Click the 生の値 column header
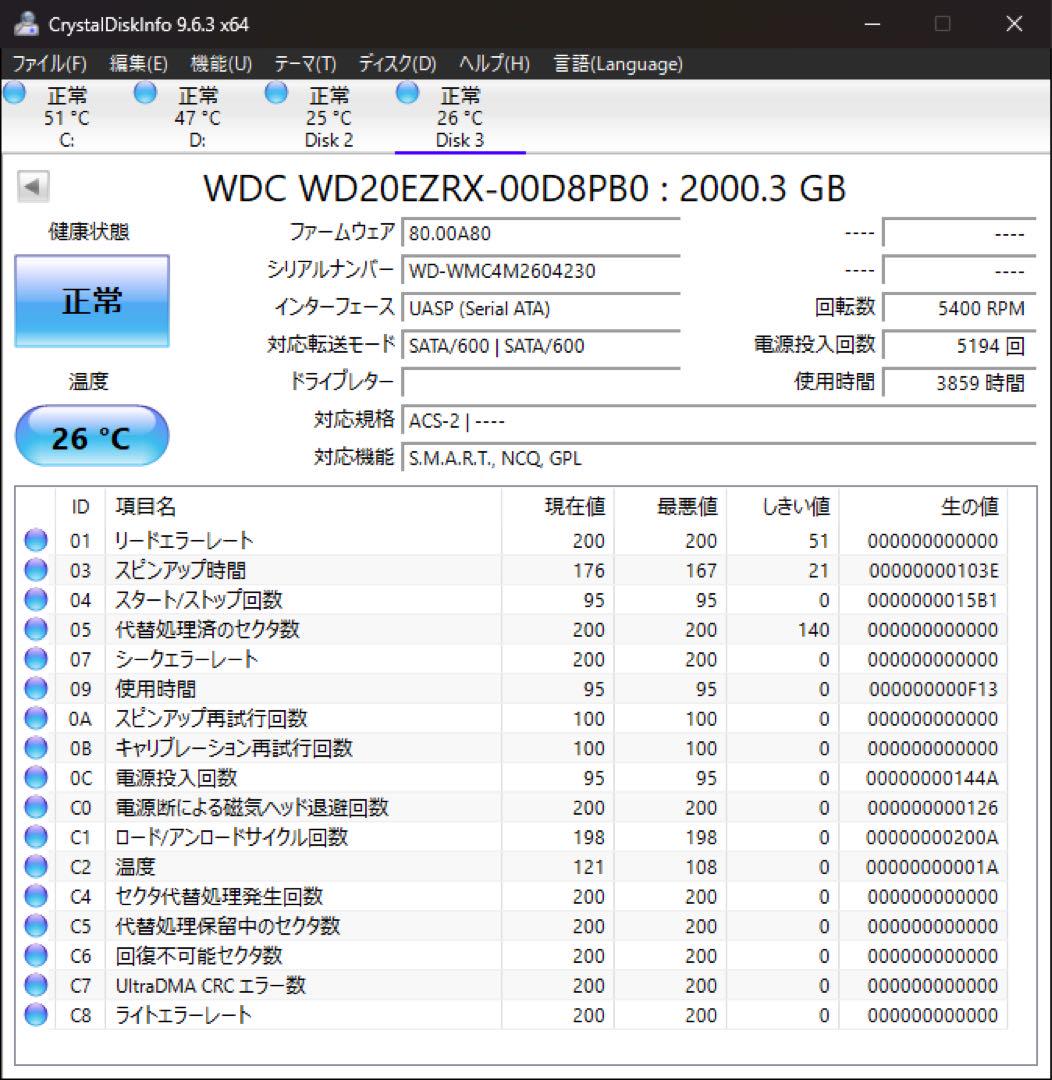 tap(923, 507)
